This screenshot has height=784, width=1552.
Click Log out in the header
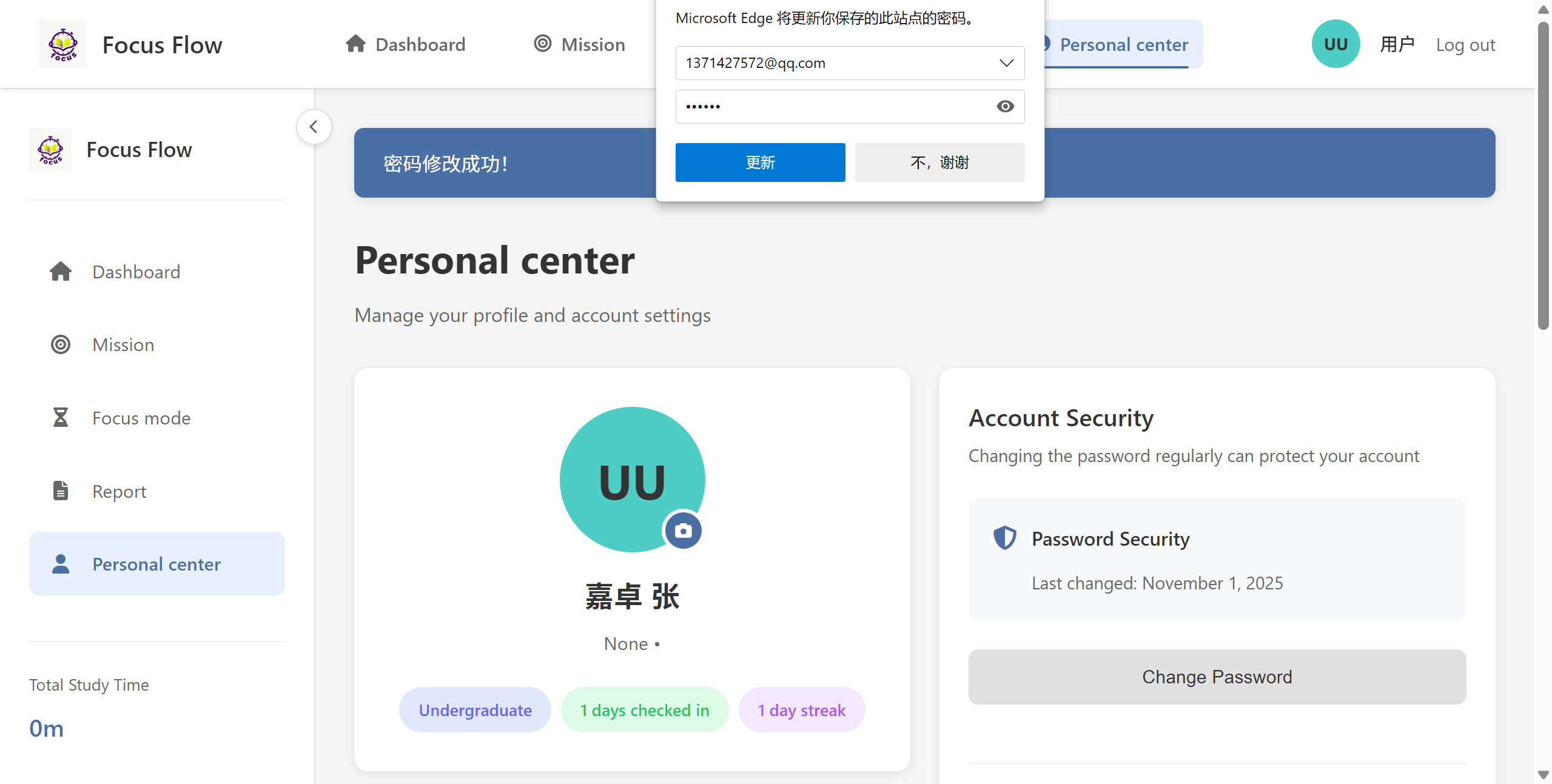(1465, 44)
